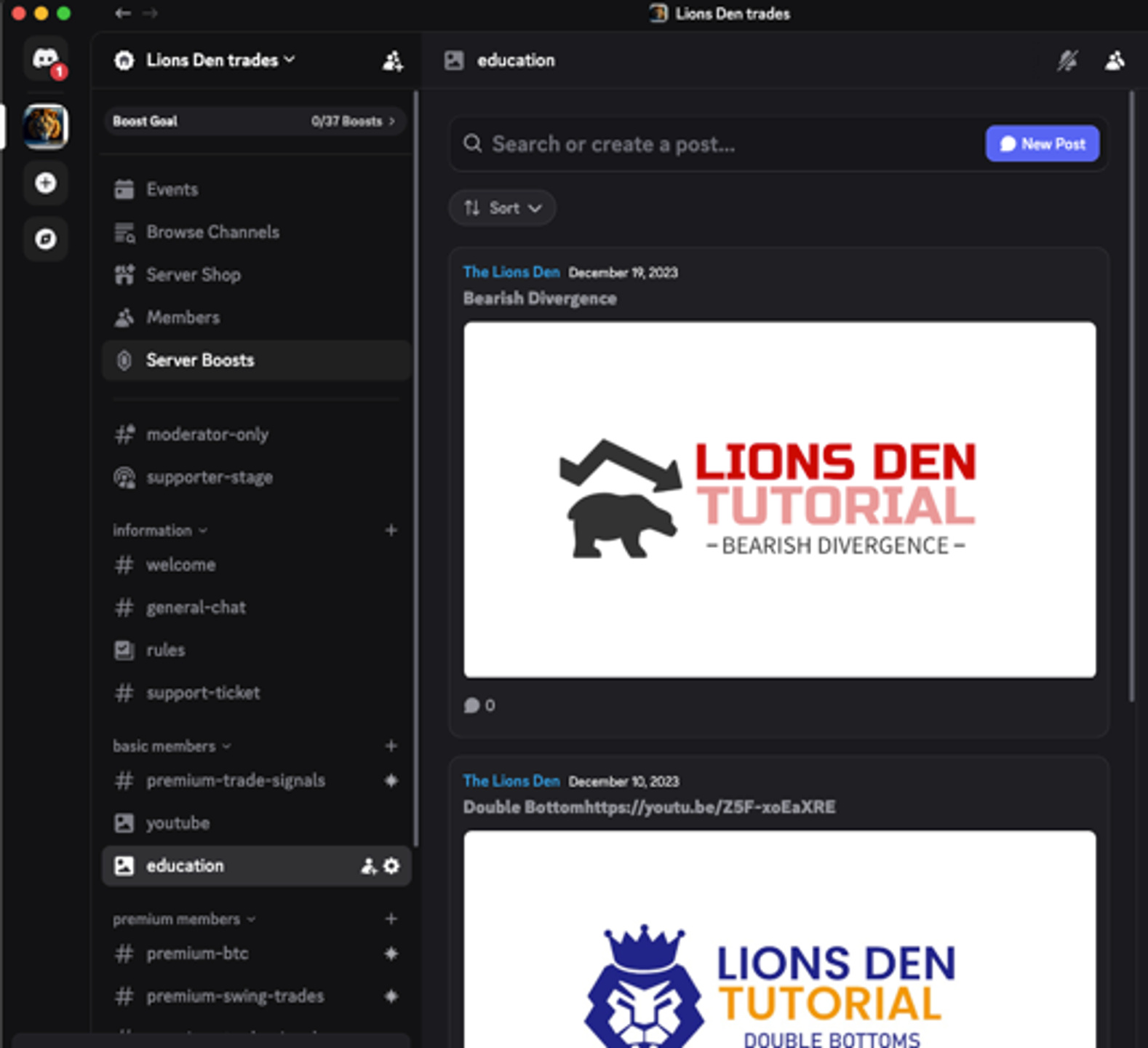
Task: Join supporter-stage channel
Action: point(257,477)
